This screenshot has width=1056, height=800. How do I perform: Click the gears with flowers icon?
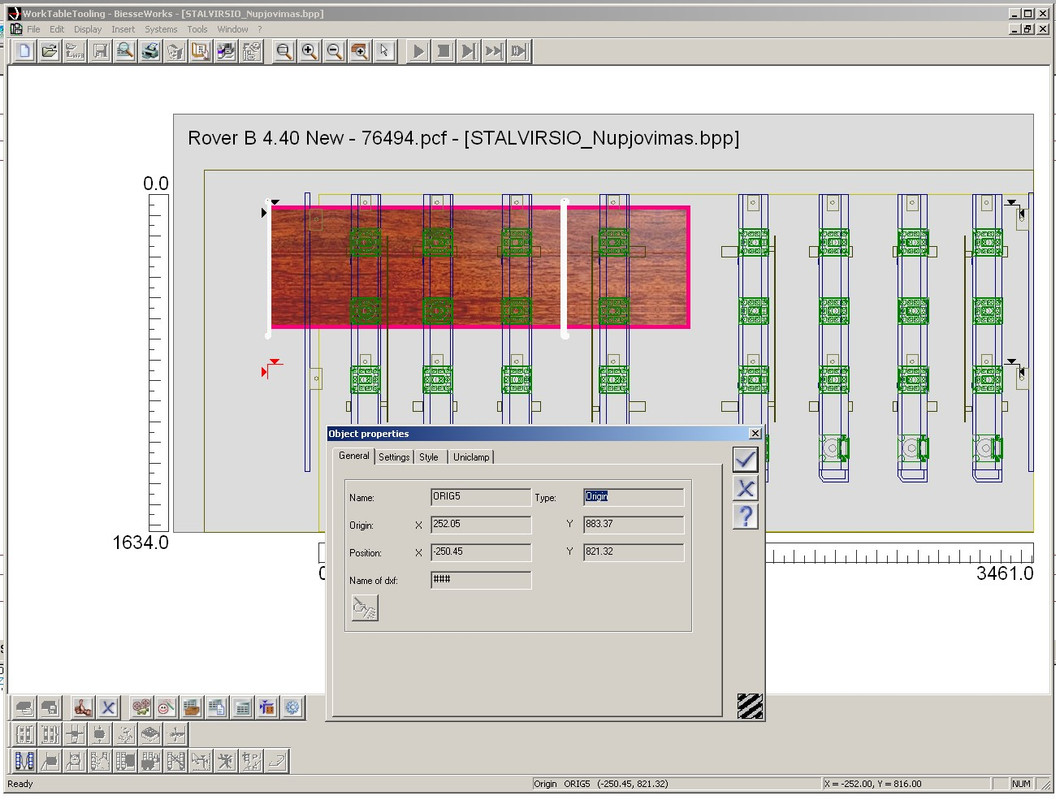(141, 708)
